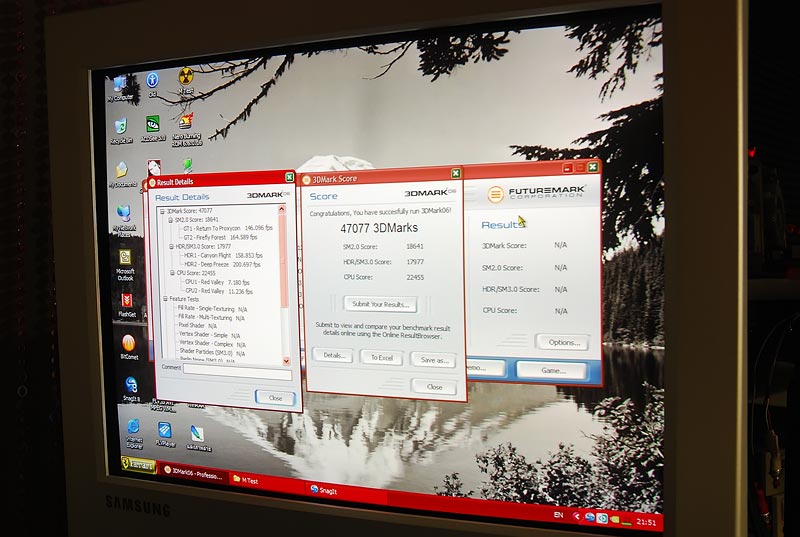The image size is (800, 537).
Task: Click Result Details scrollbar down arrow
Action: 286,361
